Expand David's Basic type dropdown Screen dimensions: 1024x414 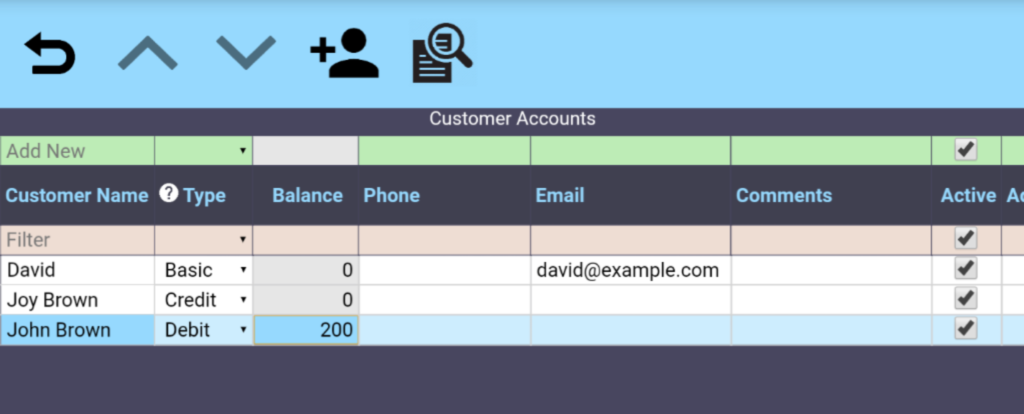[x=204, y=270]
